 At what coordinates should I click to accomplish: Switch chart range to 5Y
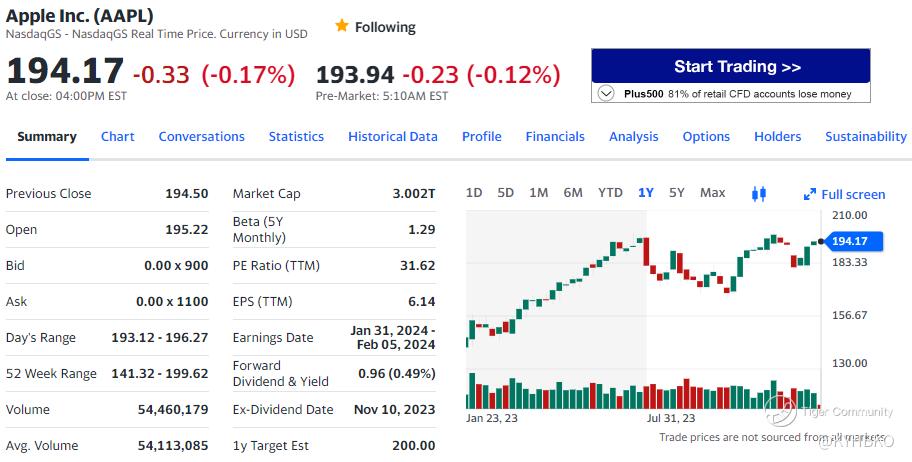pyautogui.click(x=677, y=193)
